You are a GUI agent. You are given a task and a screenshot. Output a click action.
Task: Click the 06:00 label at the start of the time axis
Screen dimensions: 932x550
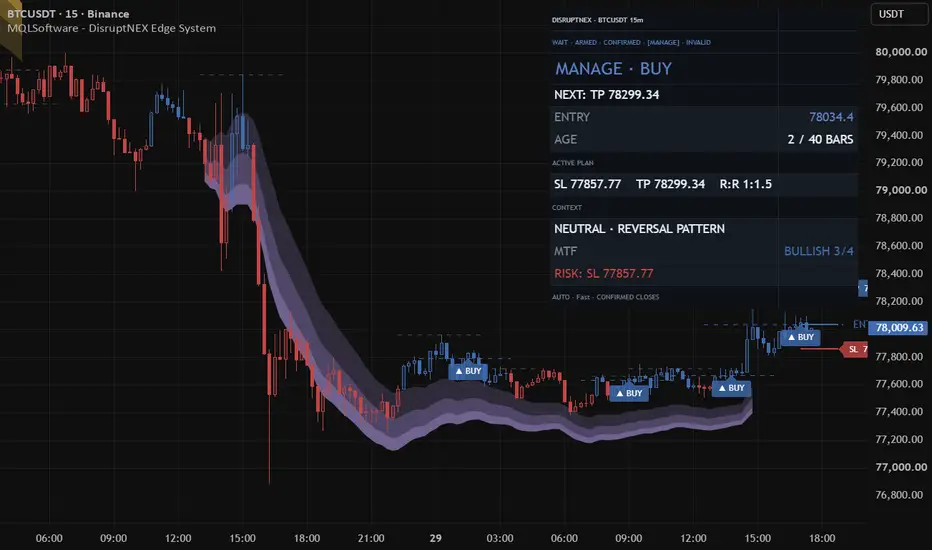click(x=49, y=538)
